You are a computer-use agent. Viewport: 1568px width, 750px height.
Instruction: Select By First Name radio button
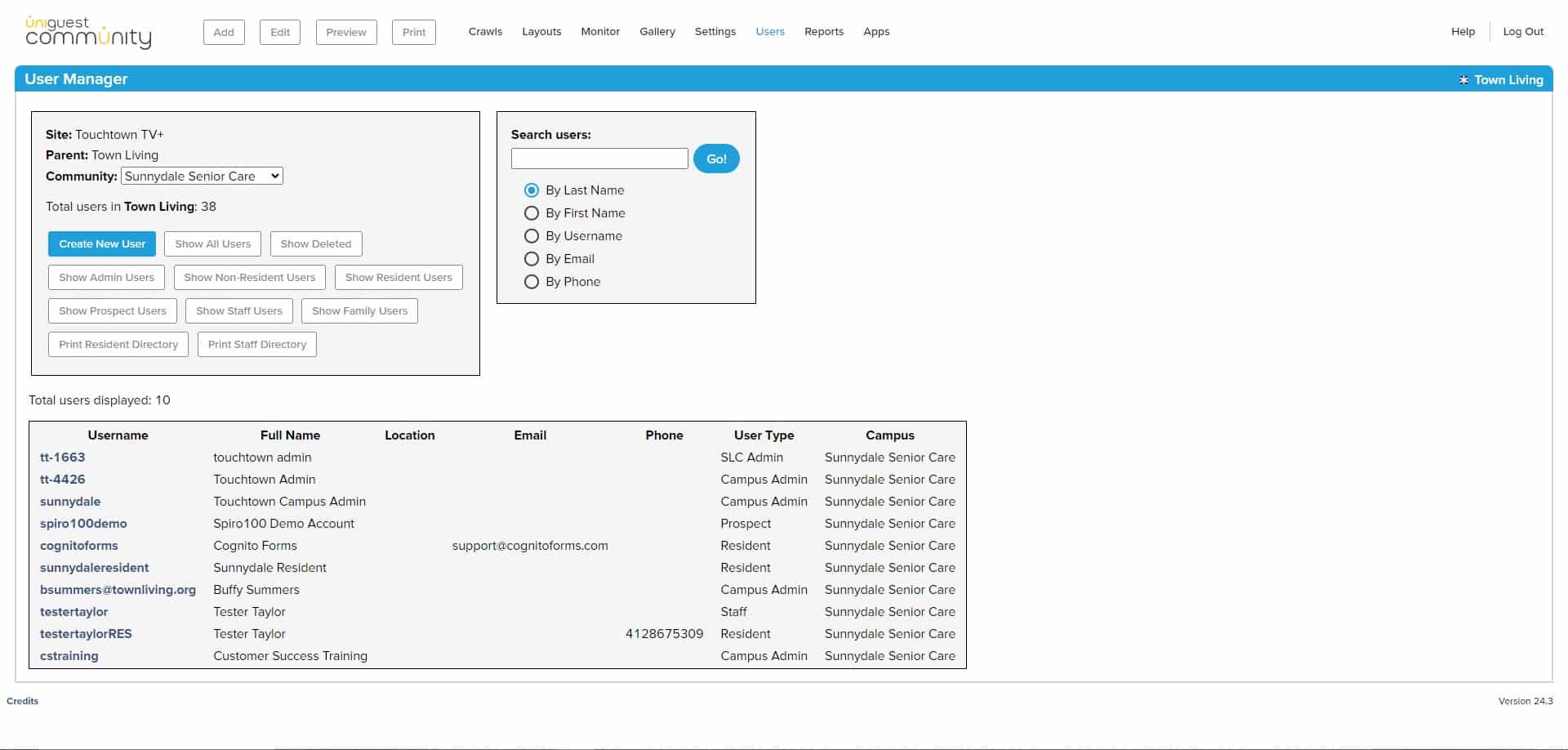[x=532, y=213]
